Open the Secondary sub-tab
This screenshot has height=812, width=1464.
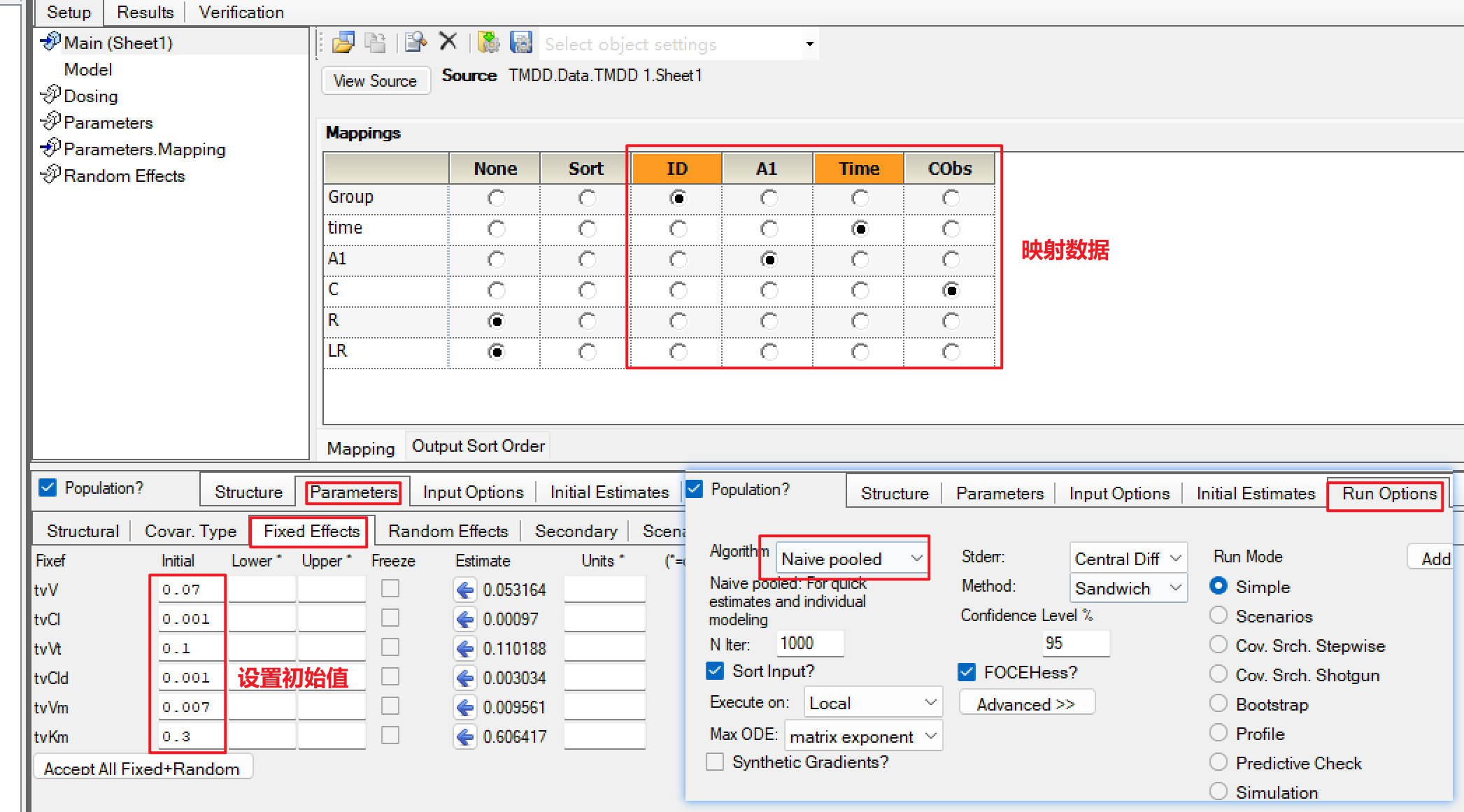coord(576,532)
